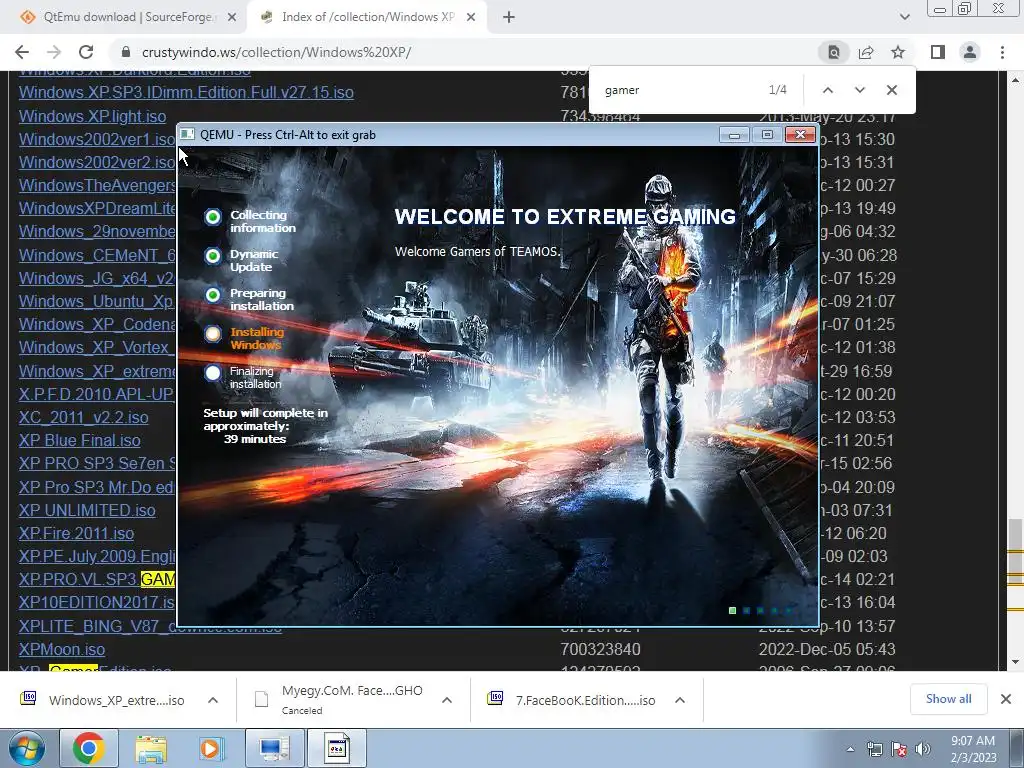
Task: Close the Index of /collection tab
Action: point(471,18)
